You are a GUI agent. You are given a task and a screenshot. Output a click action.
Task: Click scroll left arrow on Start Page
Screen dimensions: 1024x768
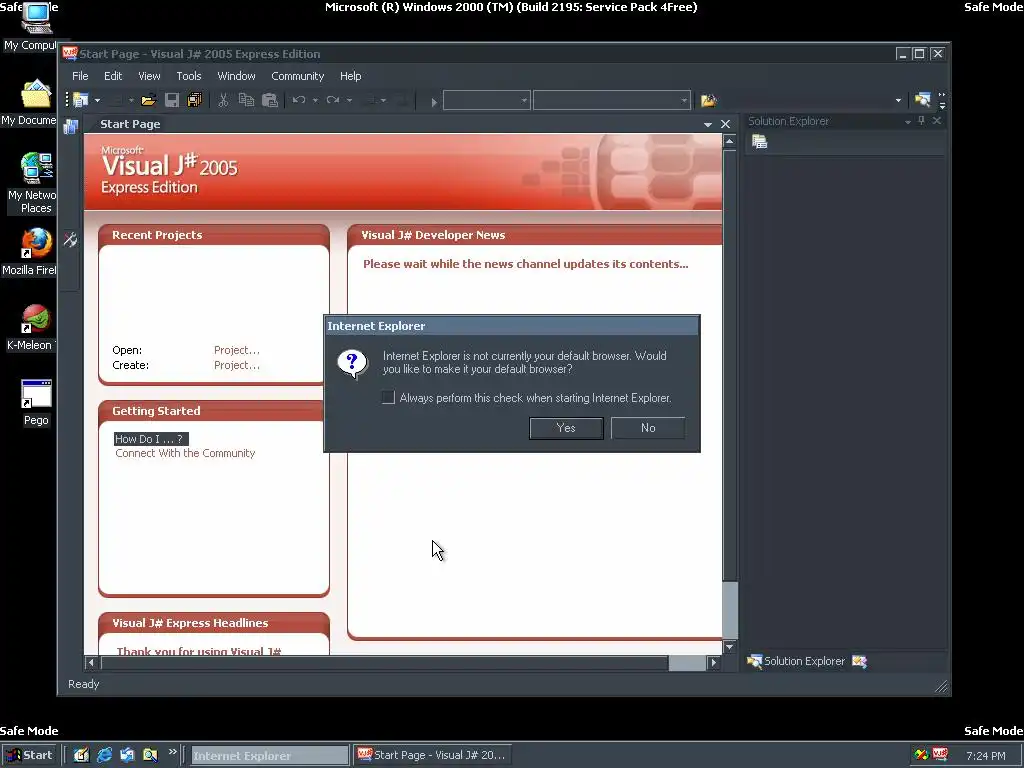click(x=91, y=663)
